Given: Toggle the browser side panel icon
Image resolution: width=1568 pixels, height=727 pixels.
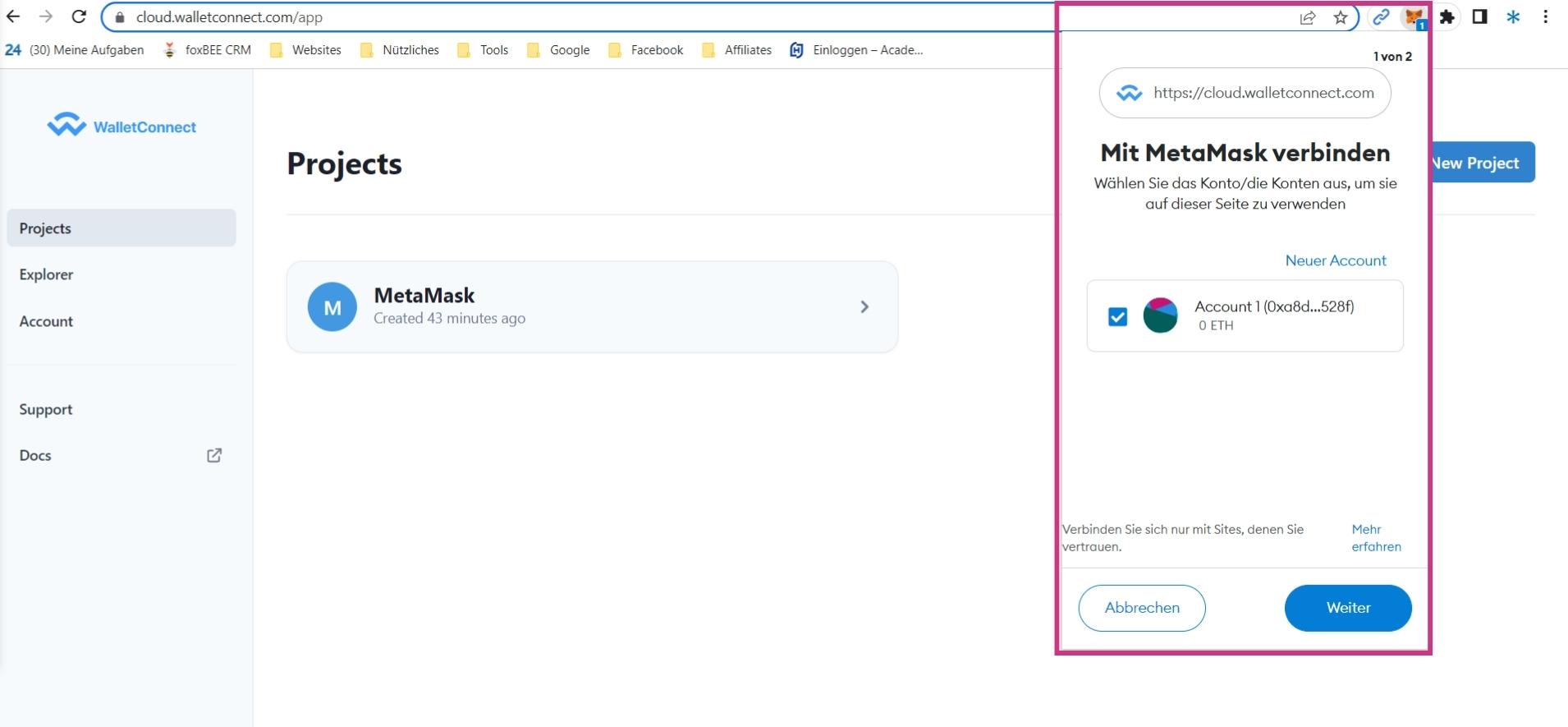Looking at the screenshot, I should 1480,16.
